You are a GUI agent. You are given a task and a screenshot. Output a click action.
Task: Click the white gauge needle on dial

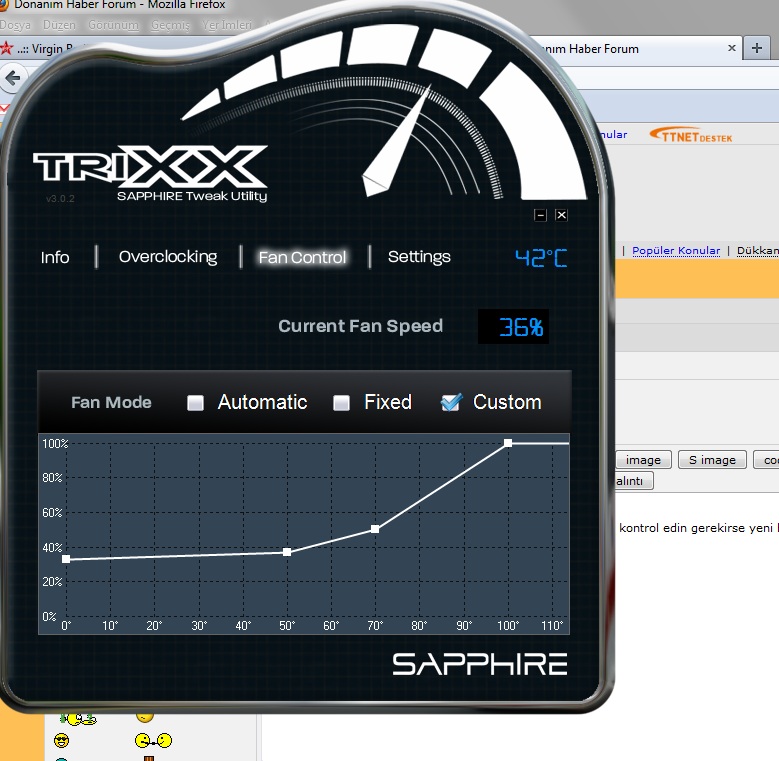(396, 143)
